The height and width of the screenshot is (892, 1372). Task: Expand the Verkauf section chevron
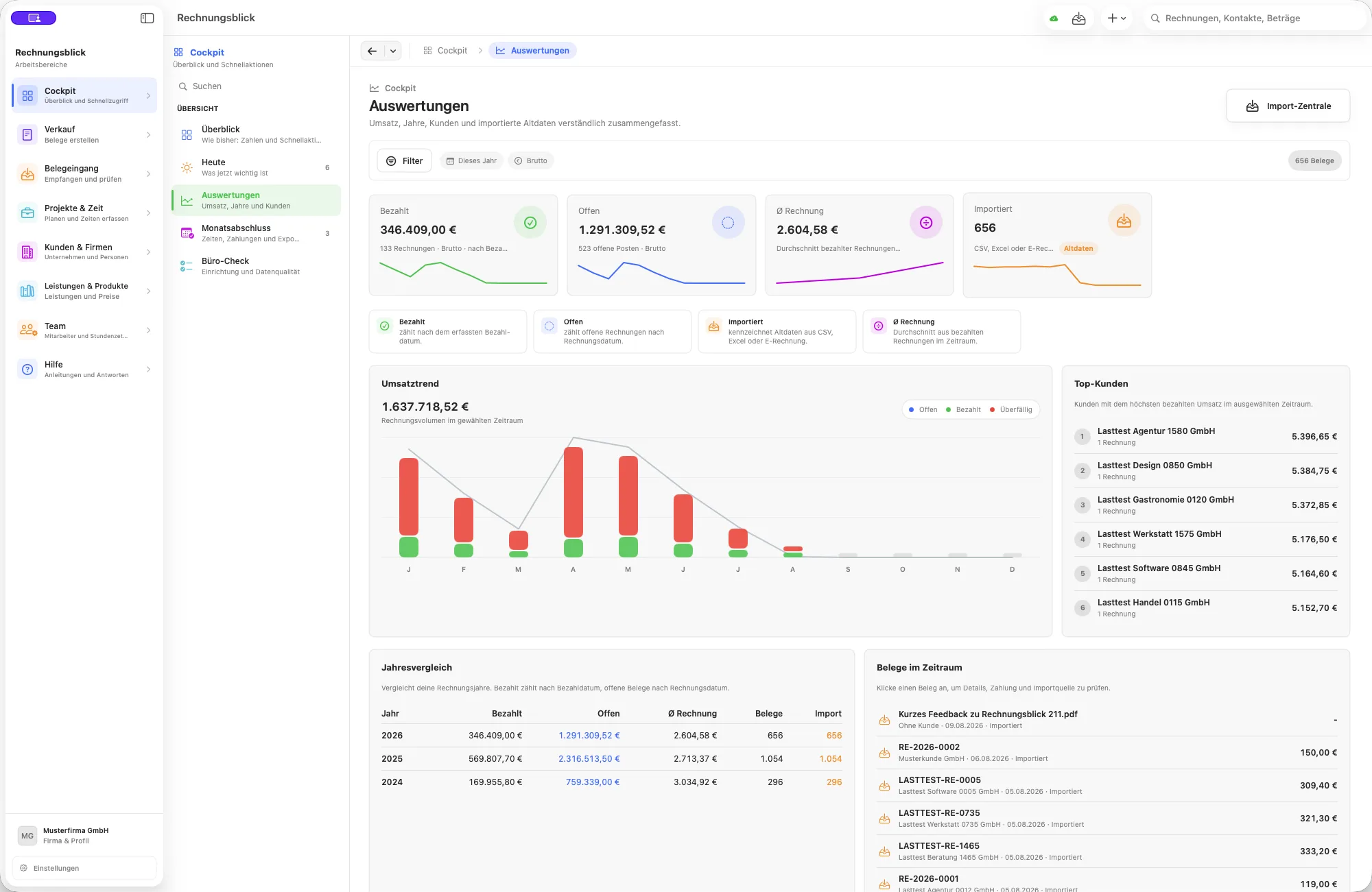click(148, 134)
